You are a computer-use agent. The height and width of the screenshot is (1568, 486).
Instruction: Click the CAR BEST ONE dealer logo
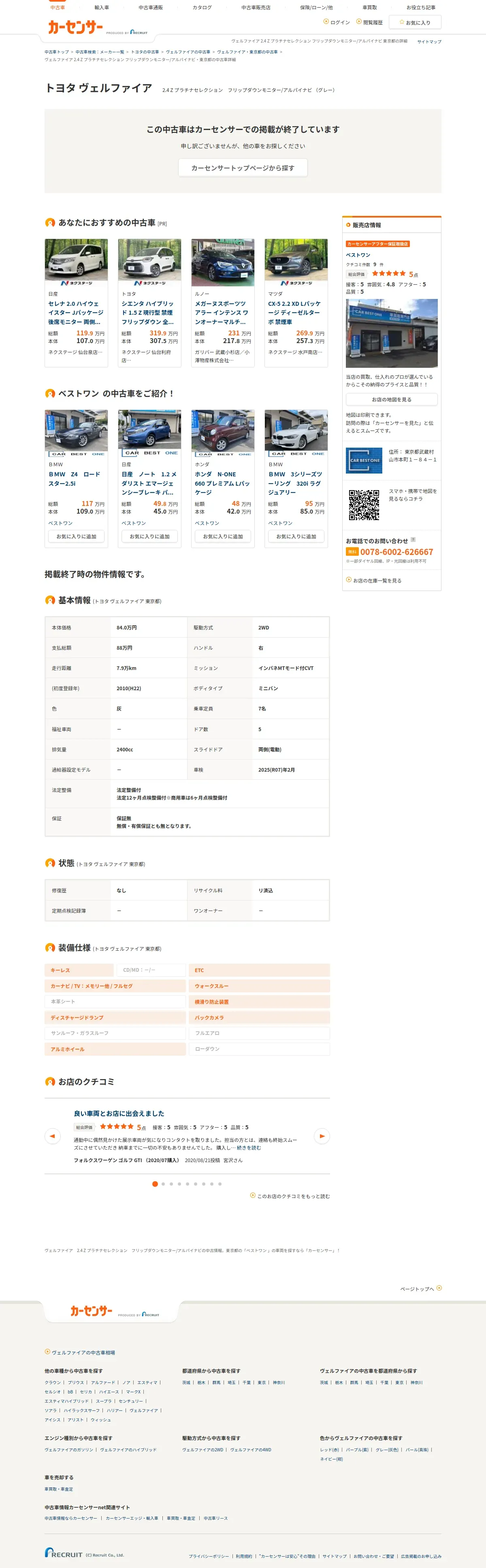coord(364,460)
